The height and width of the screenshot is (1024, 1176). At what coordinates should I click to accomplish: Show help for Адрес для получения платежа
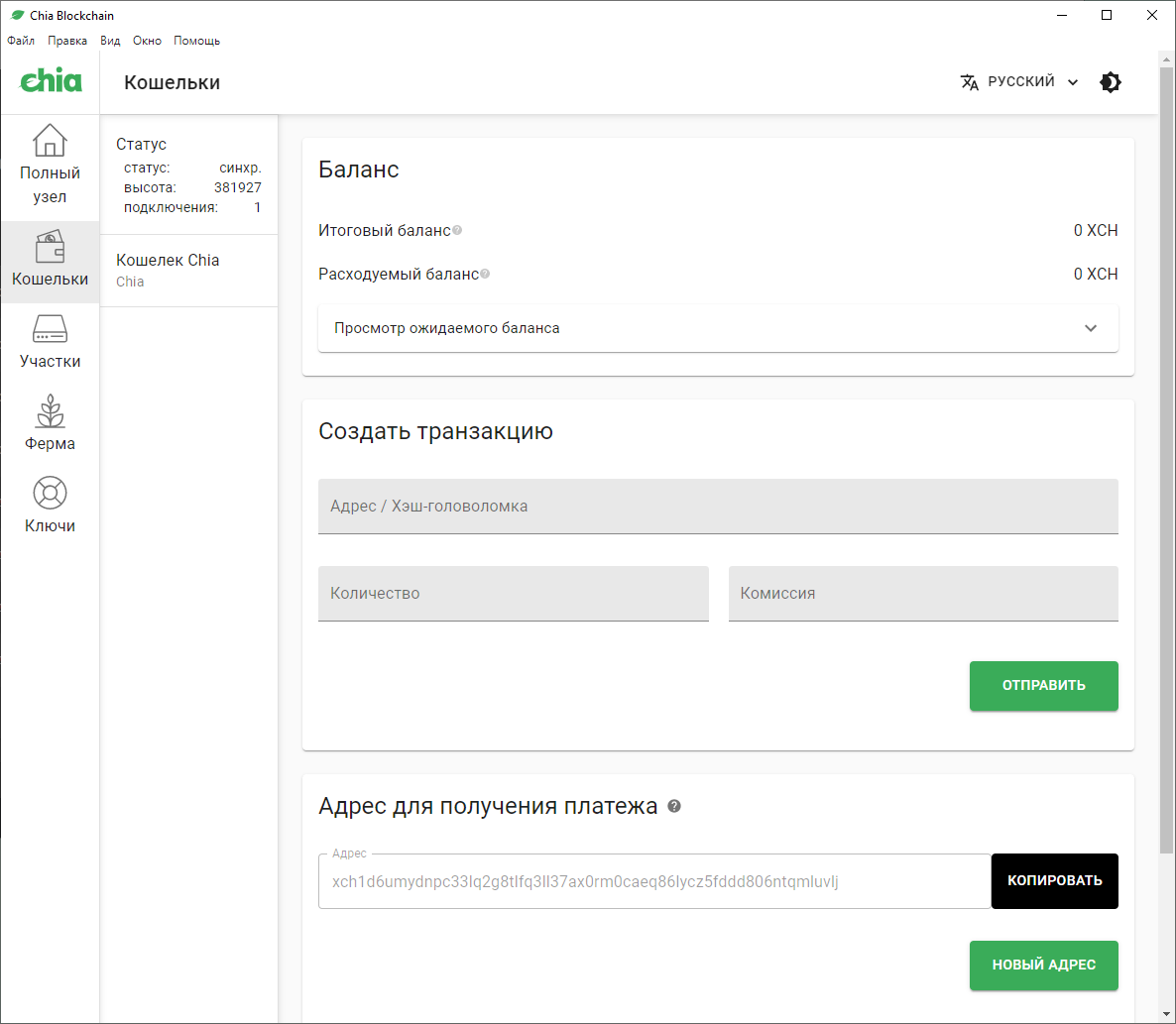tap(674, 806)
